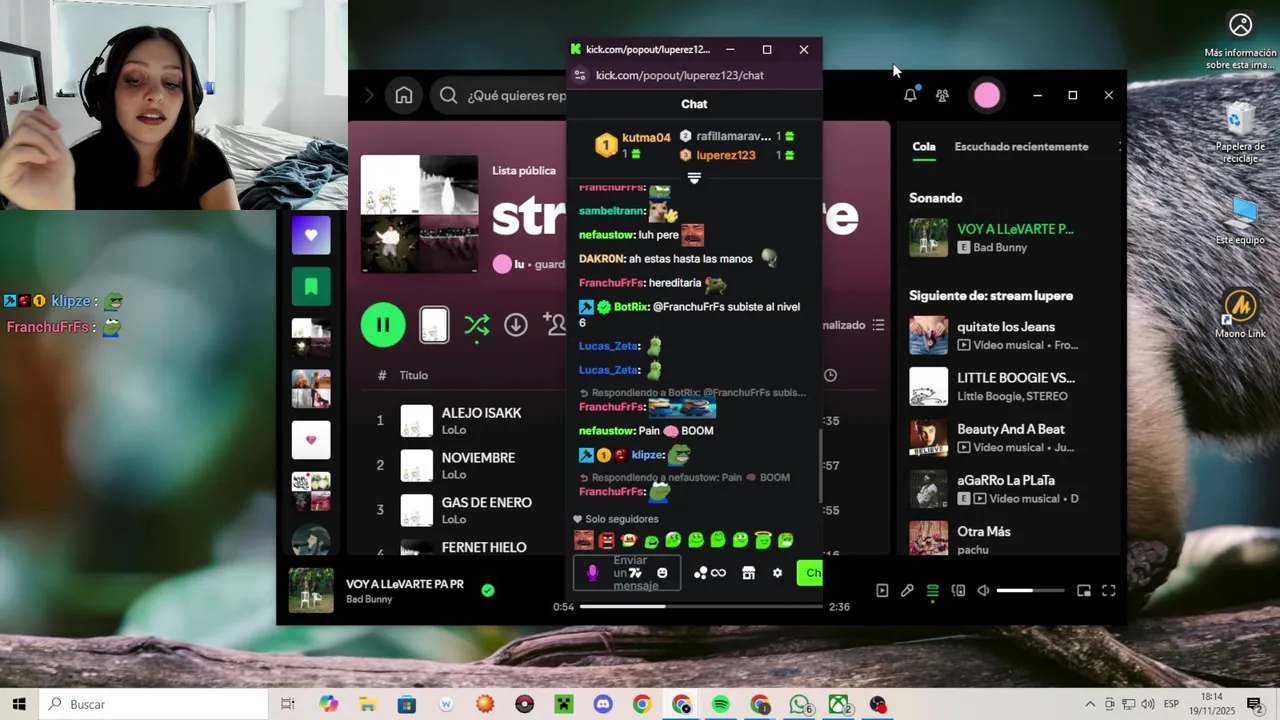Open the Kick chat shop icon
This screenshot has width=1280, height=720.
point(748,573)
